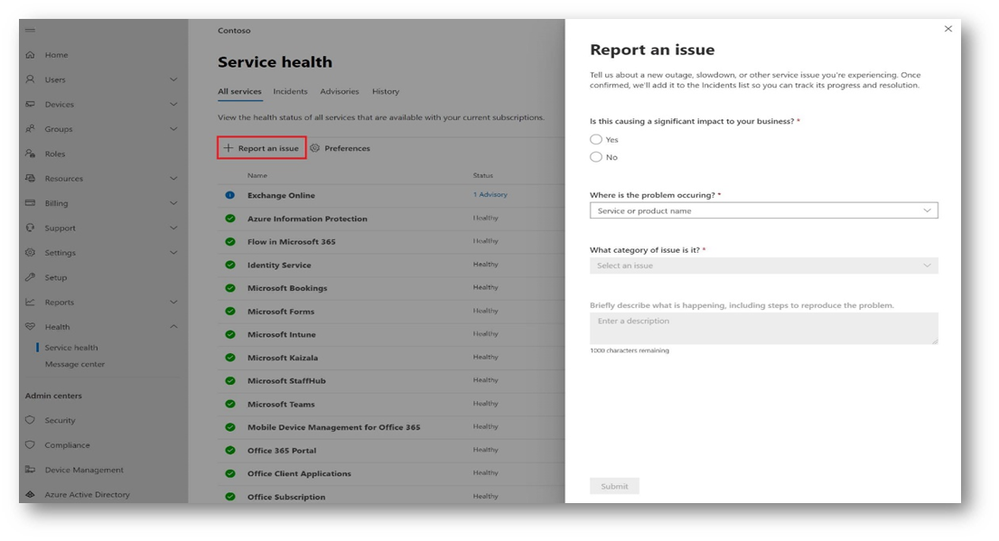The image size is (999, 541).
Task: Expand the Billing menu chevron
Action: point(173,203)
